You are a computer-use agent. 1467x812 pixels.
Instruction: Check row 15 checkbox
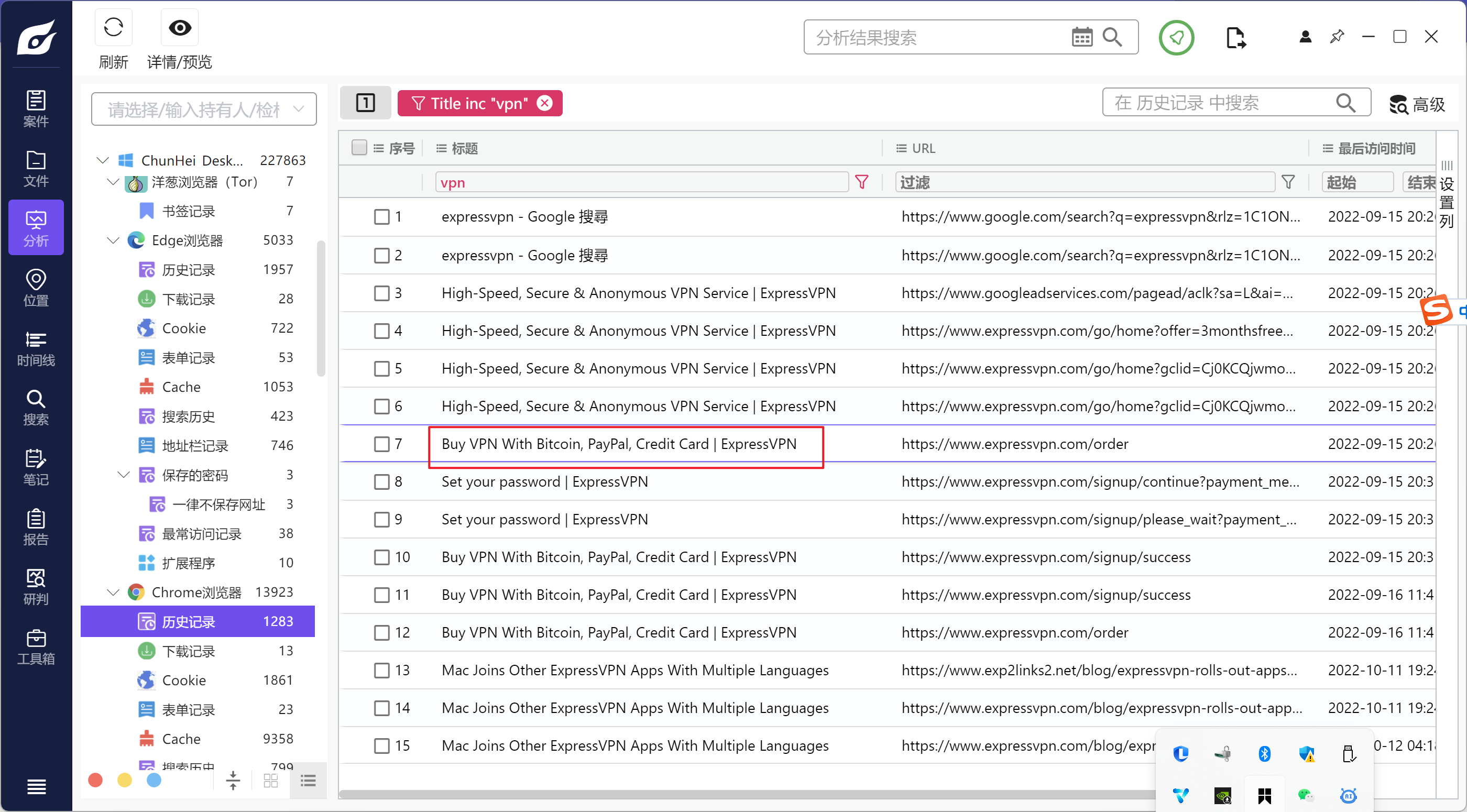tap(381, 746)
